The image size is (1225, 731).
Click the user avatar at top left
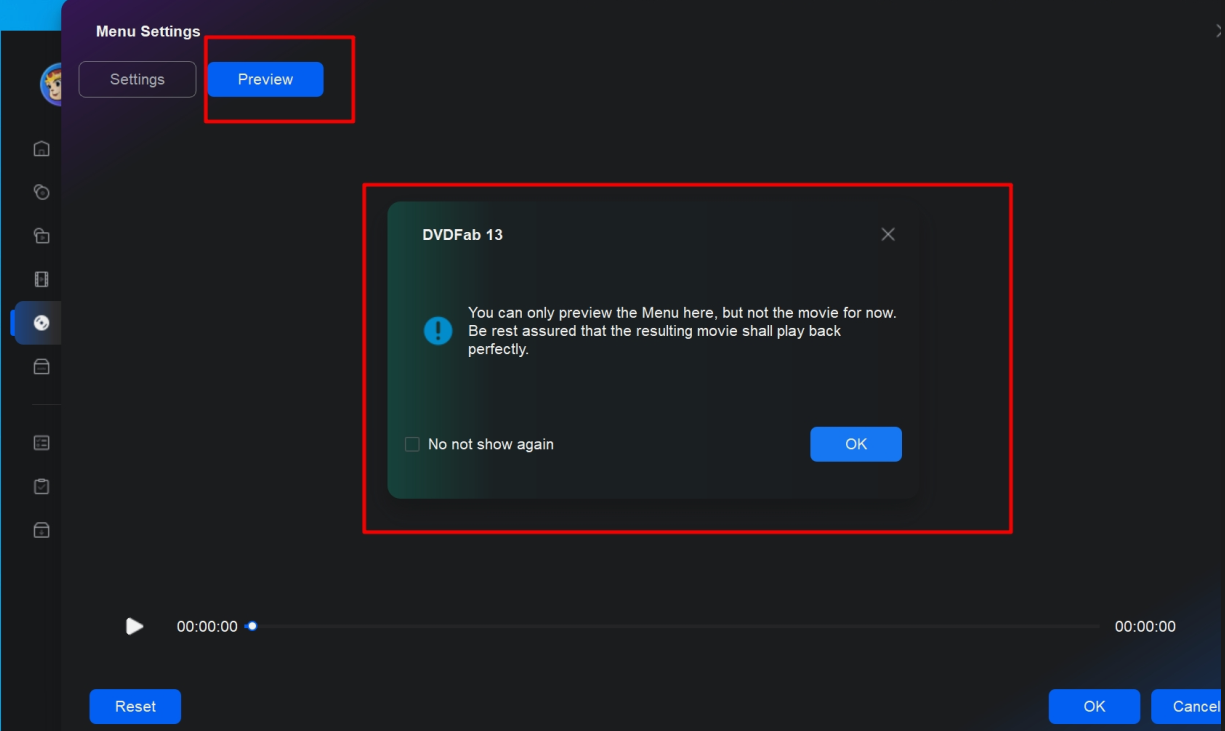click(50, 85)
